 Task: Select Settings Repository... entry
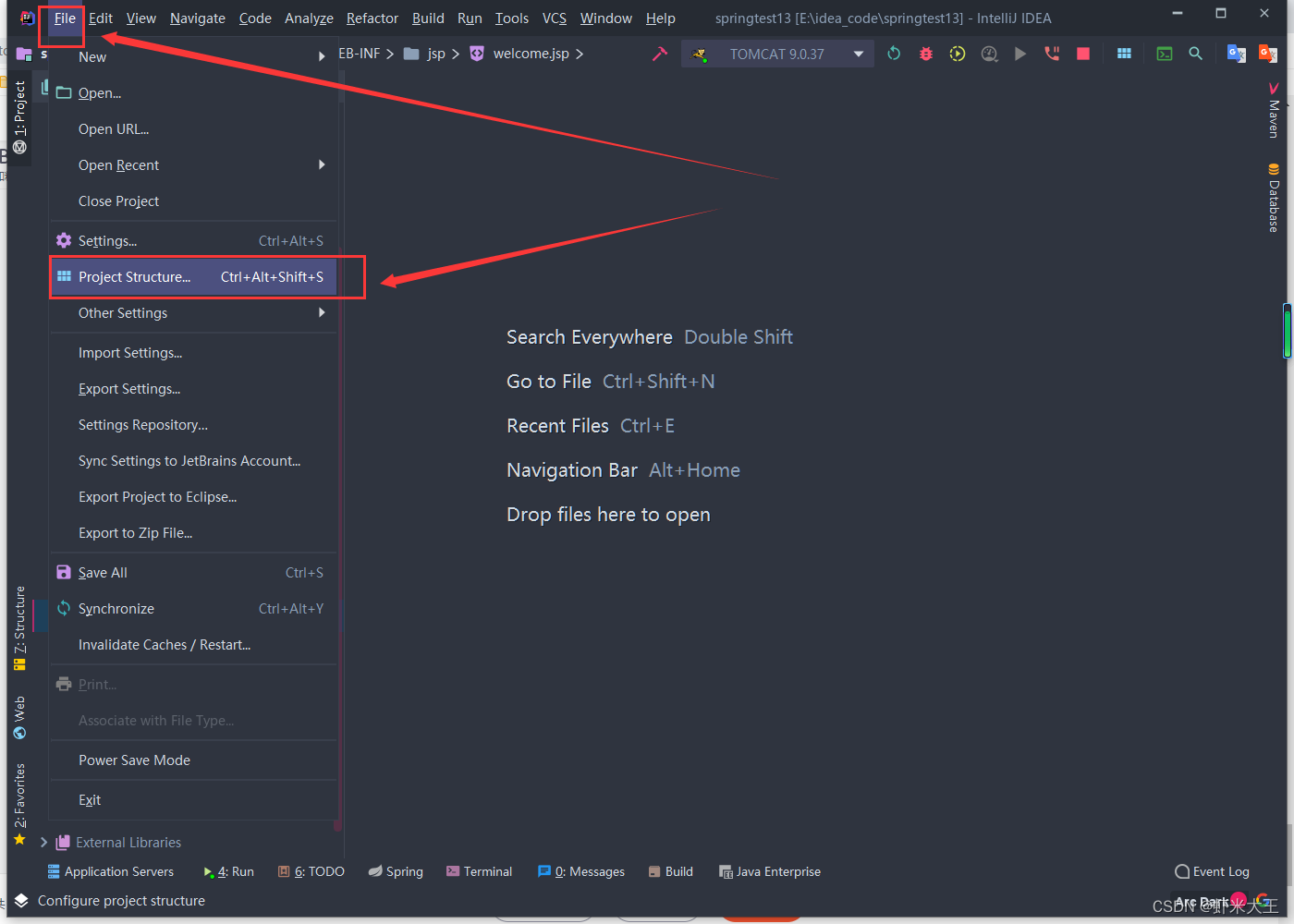point(194,425)
